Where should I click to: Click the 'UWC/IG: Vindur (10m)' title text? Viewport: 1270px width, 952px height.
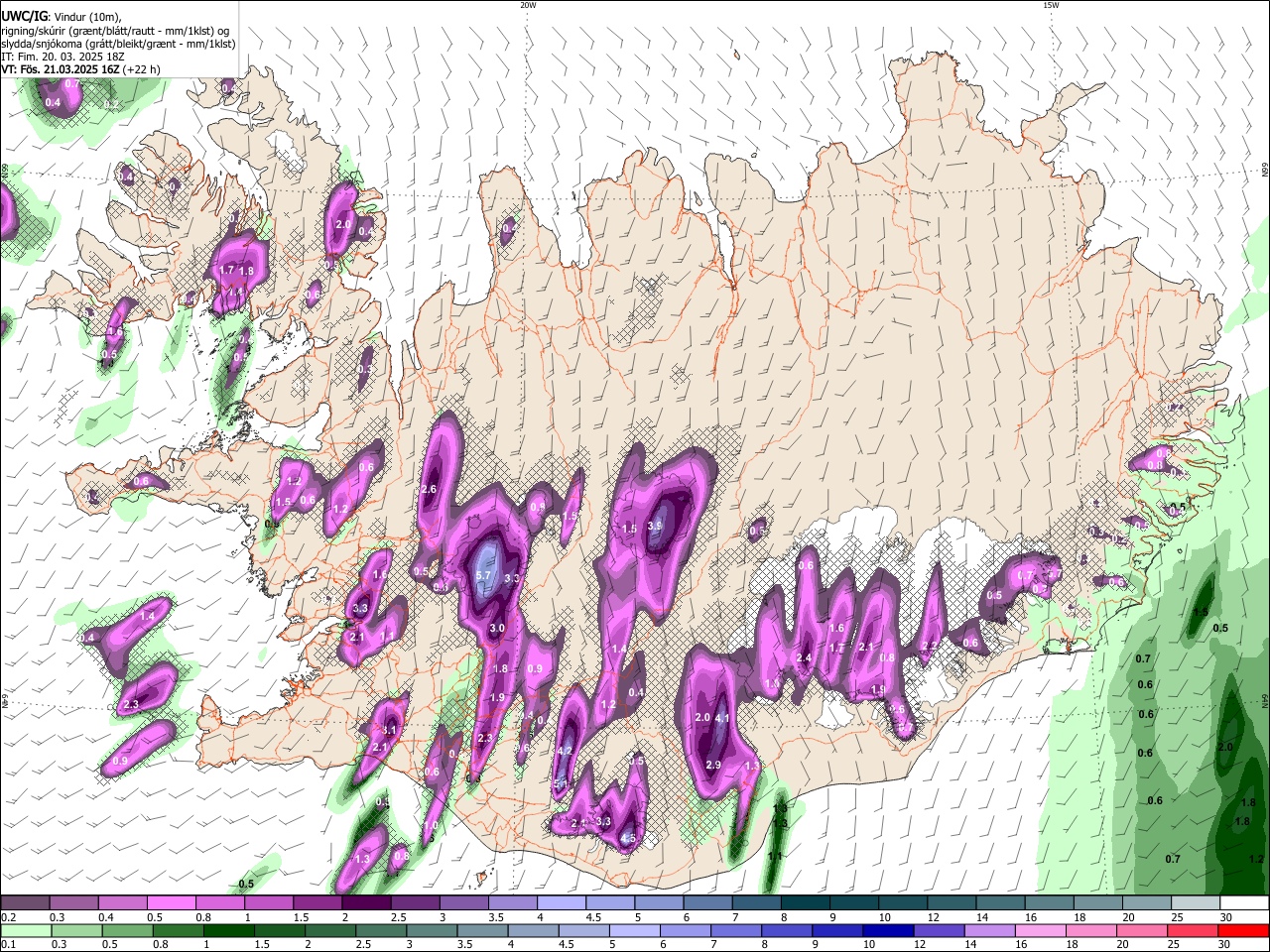(61, 16)
